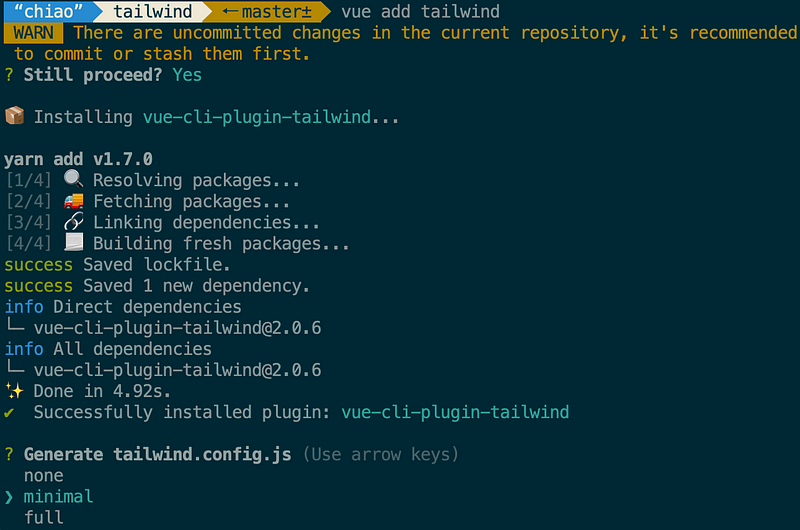Click the question mark before Generate
The height and width of the screenshot is (530, 800).
(10, 454)
